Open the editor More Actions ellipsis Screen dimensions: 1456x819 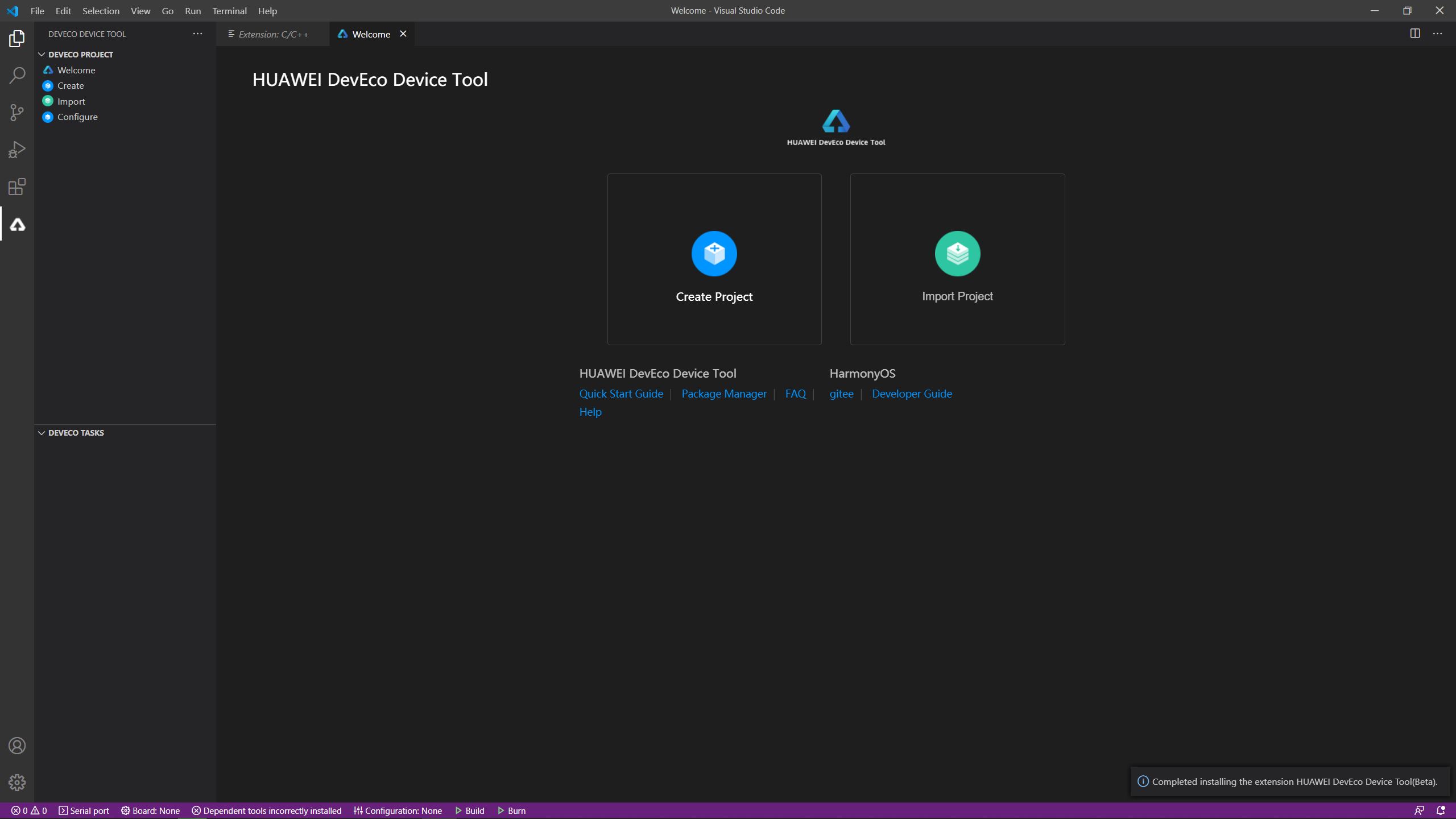[x=1438, y=34]
